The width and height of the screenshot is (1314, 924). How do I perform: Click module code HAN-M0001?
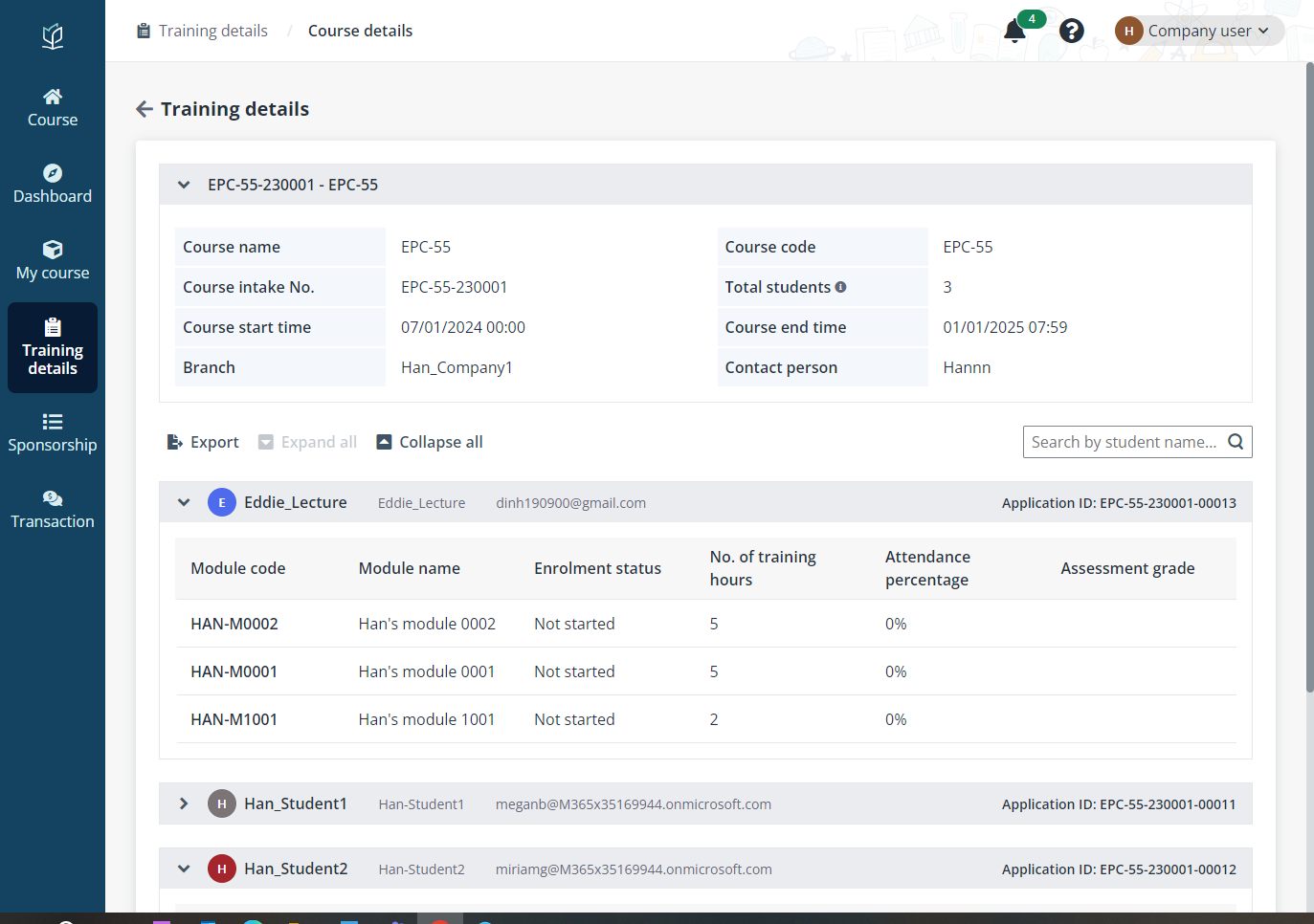tap(234, 671)
